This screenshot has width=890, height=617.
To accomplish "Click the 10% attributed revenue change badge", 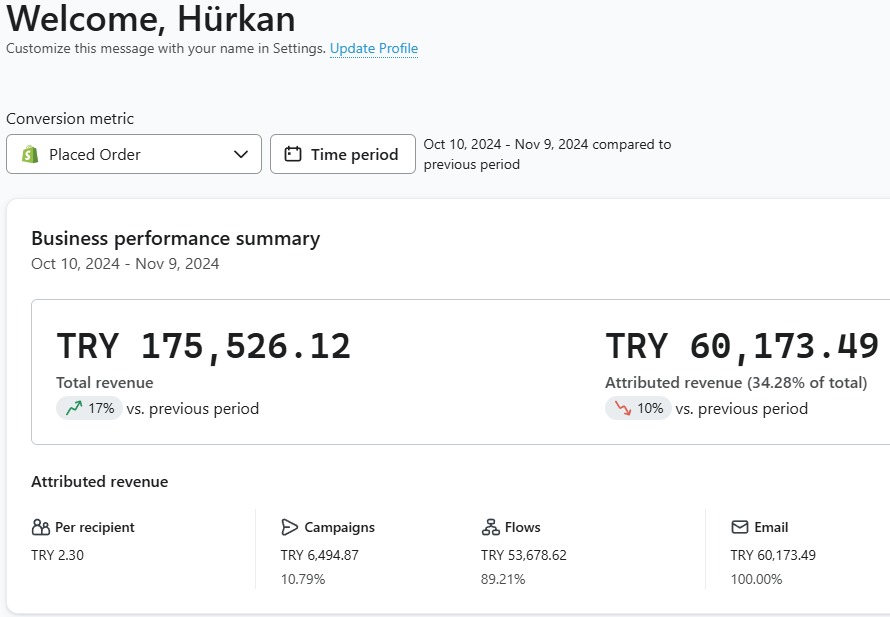I will click(639, 408).
